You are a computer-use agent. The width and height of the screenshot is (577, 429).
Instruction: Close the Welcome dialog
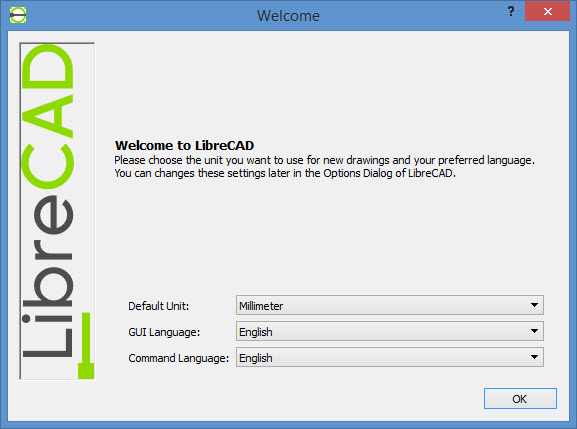click(x=547, y=11)
